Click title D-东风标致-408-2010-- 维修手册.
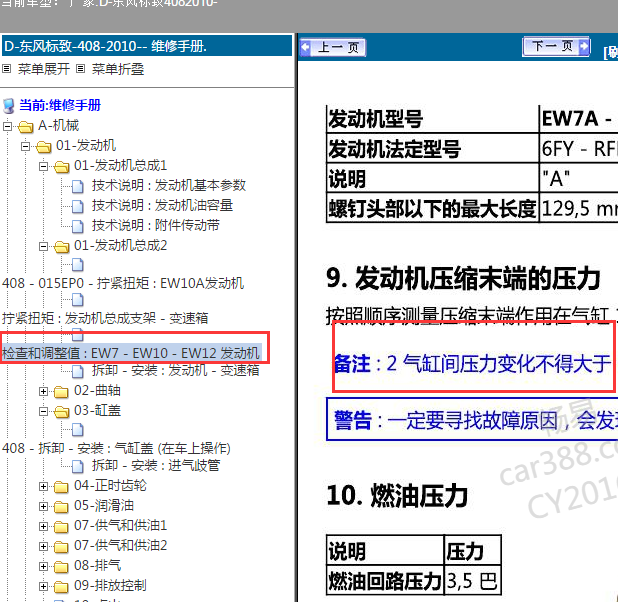Image resolution: width=618 pixels, height=602 pixels. [106, 47]
